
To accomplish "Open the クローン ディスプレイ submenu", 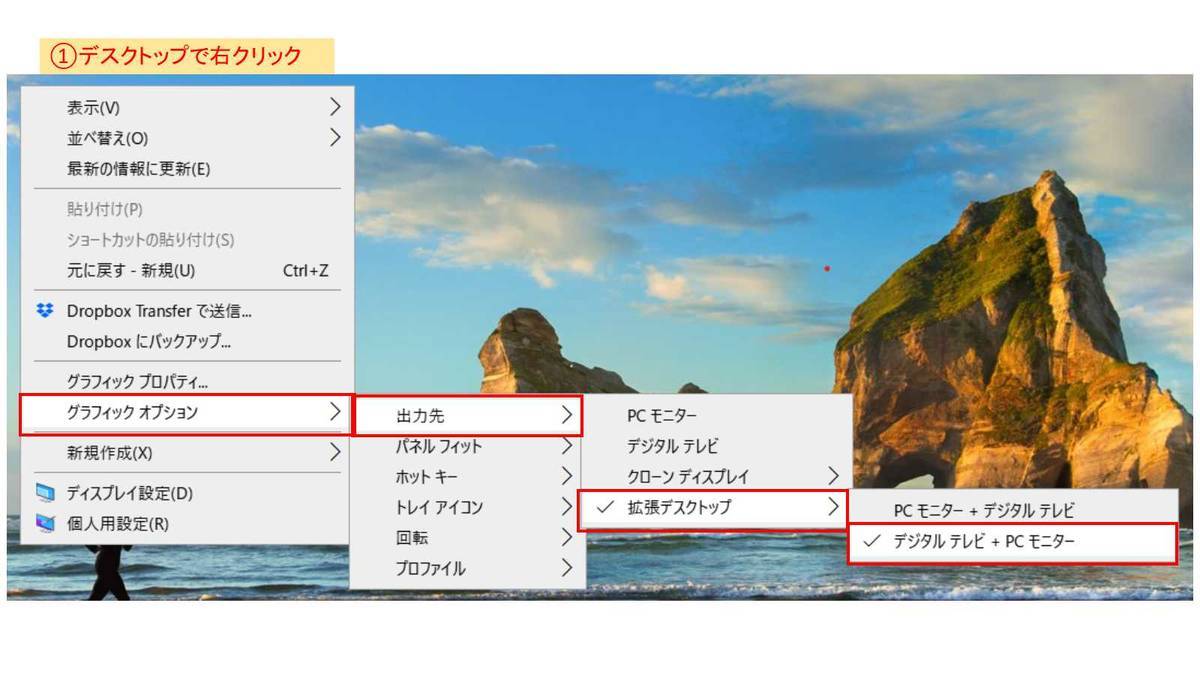I will tap(700, 477).
